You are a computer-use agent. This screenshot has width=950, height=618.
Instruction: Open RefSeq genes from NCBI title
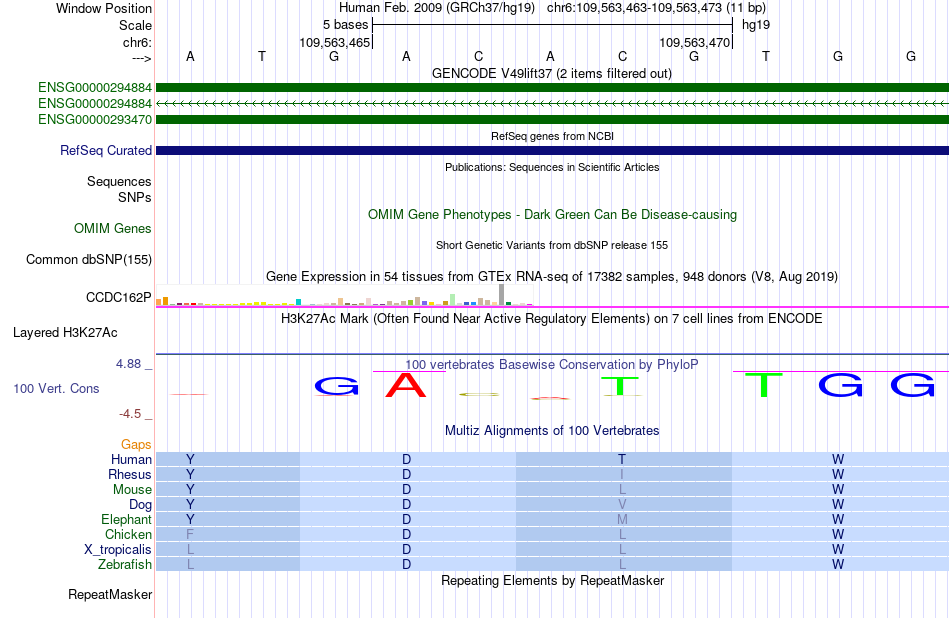pyautogui.click(x=552, y=136)
